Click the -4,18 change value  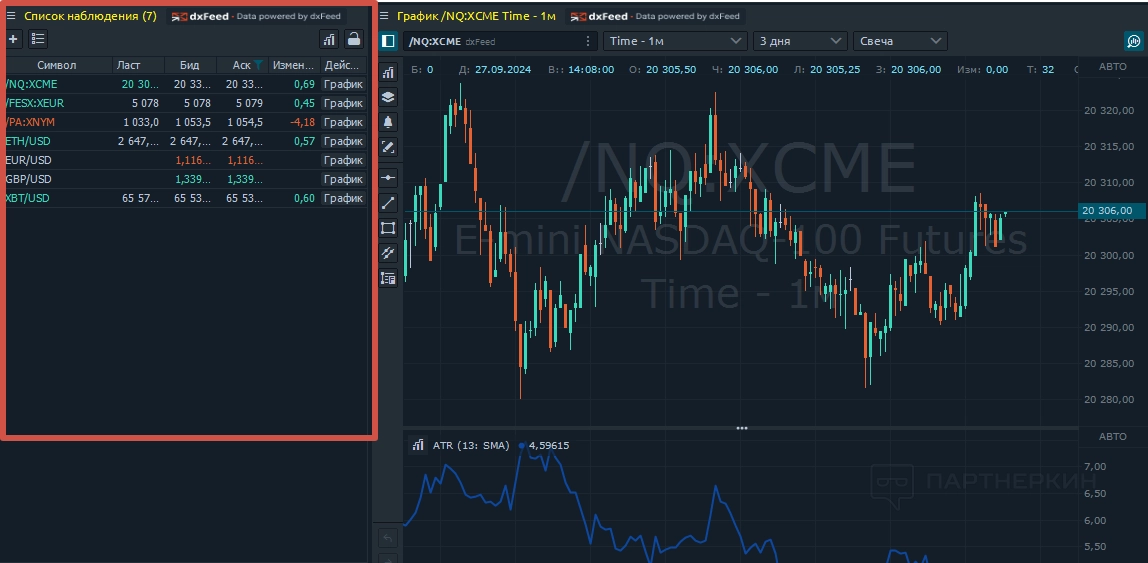(302, 122)
